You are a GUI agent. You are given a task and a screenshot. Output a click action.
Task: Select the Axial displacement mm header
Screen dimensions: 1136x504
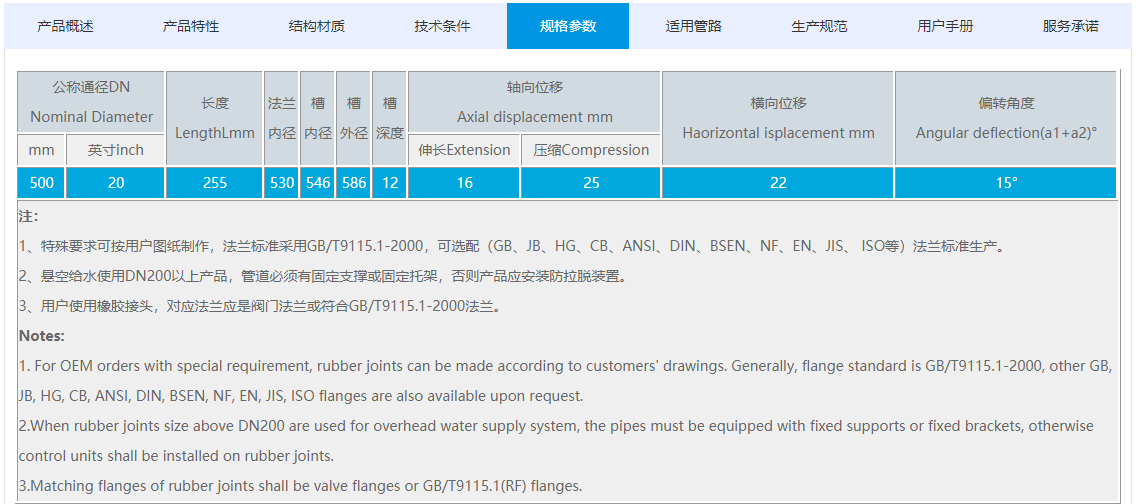click(534, 102)
